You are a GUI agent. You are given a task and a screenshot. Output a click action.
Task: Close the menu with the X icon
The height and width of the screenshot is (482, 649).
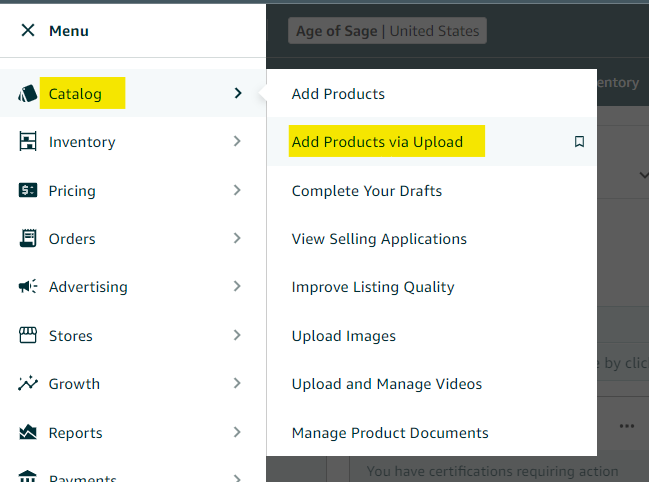[x=27, y=31]
